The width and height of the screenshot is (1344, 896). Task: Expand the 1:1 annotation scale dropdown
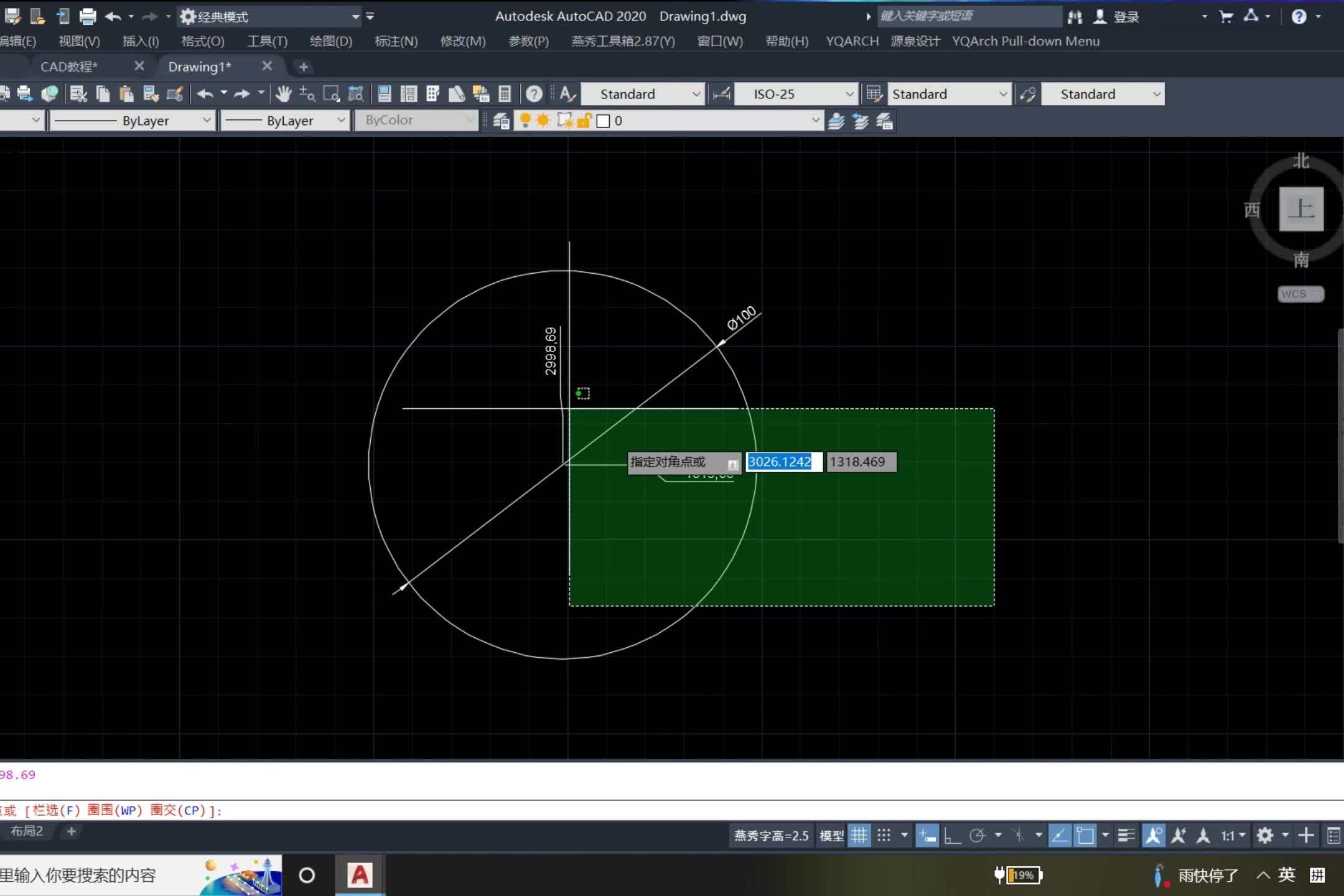point(1233,836)
